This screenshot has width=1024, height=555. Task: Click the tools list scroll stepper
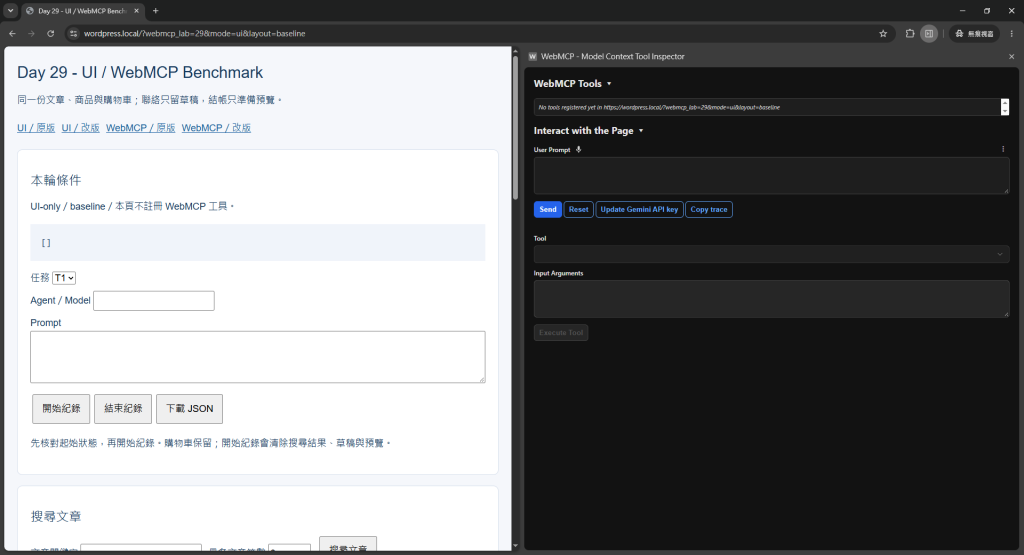[1005, 107]
